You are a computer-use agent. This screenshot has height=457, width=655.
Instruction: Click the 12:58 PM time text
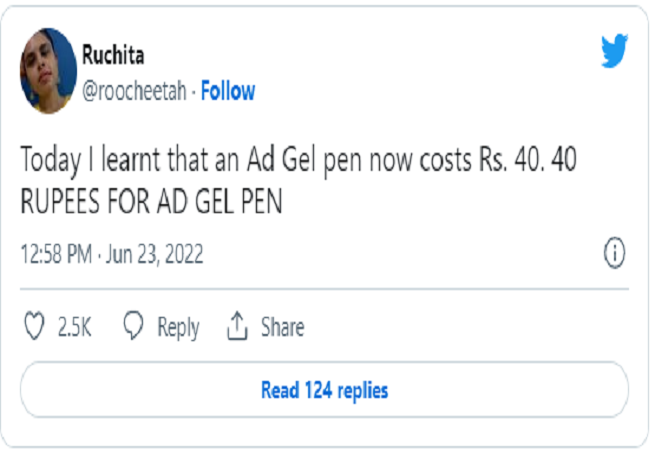pyautogui.click(x=56, y=254)
